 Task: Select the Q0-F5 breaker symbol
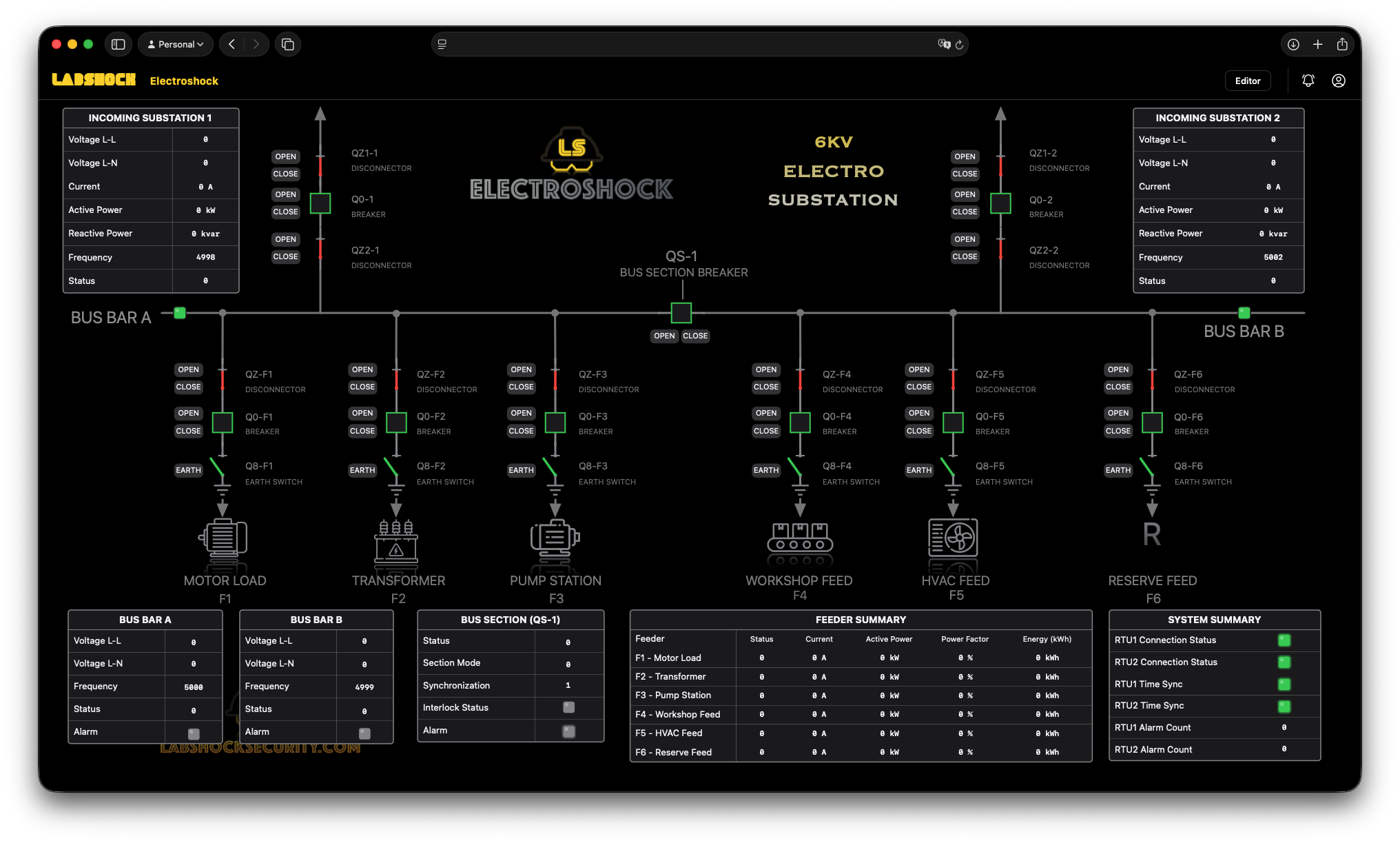[953, 422]
